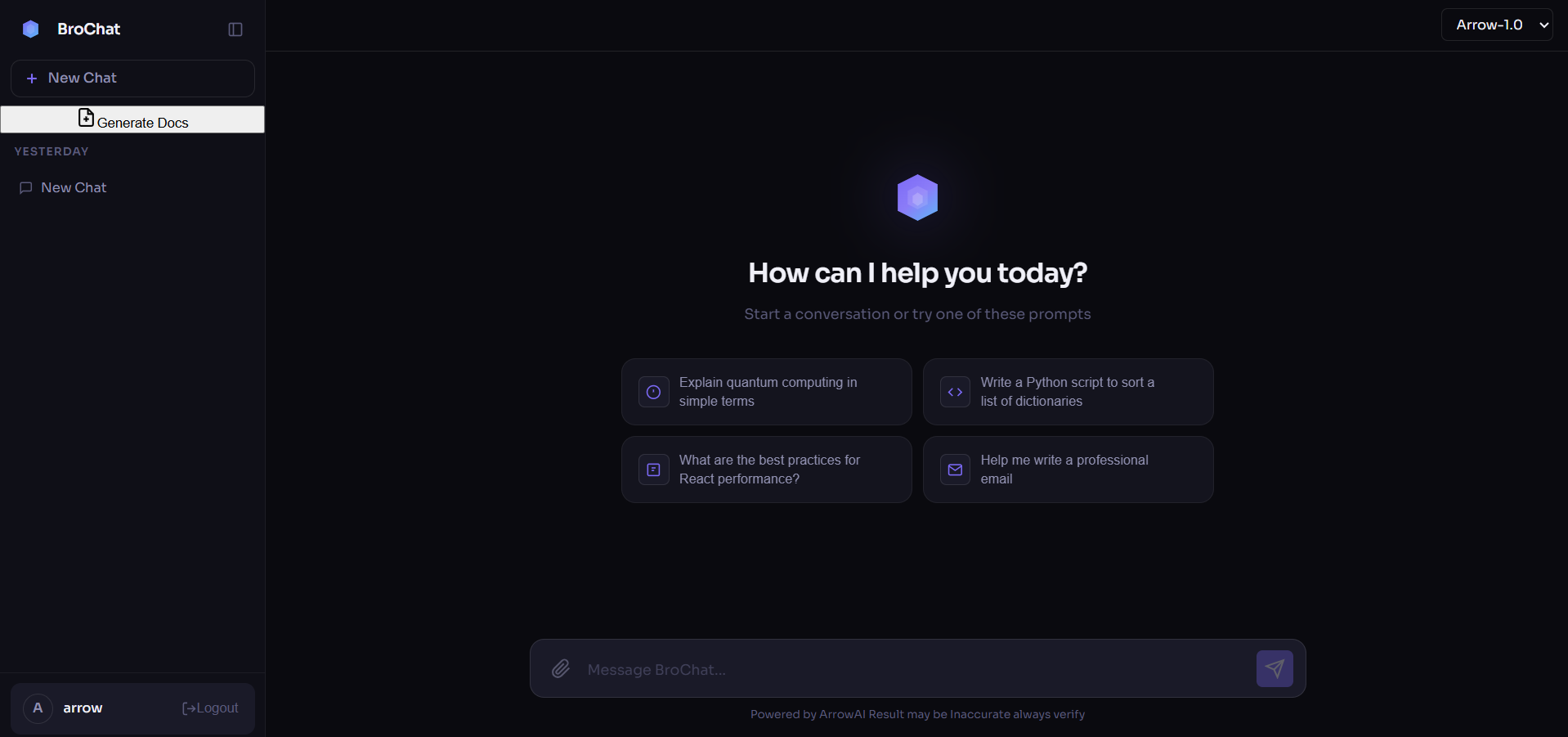Click the arrow user avatar
1568x737 pixels.
point(38,708)
